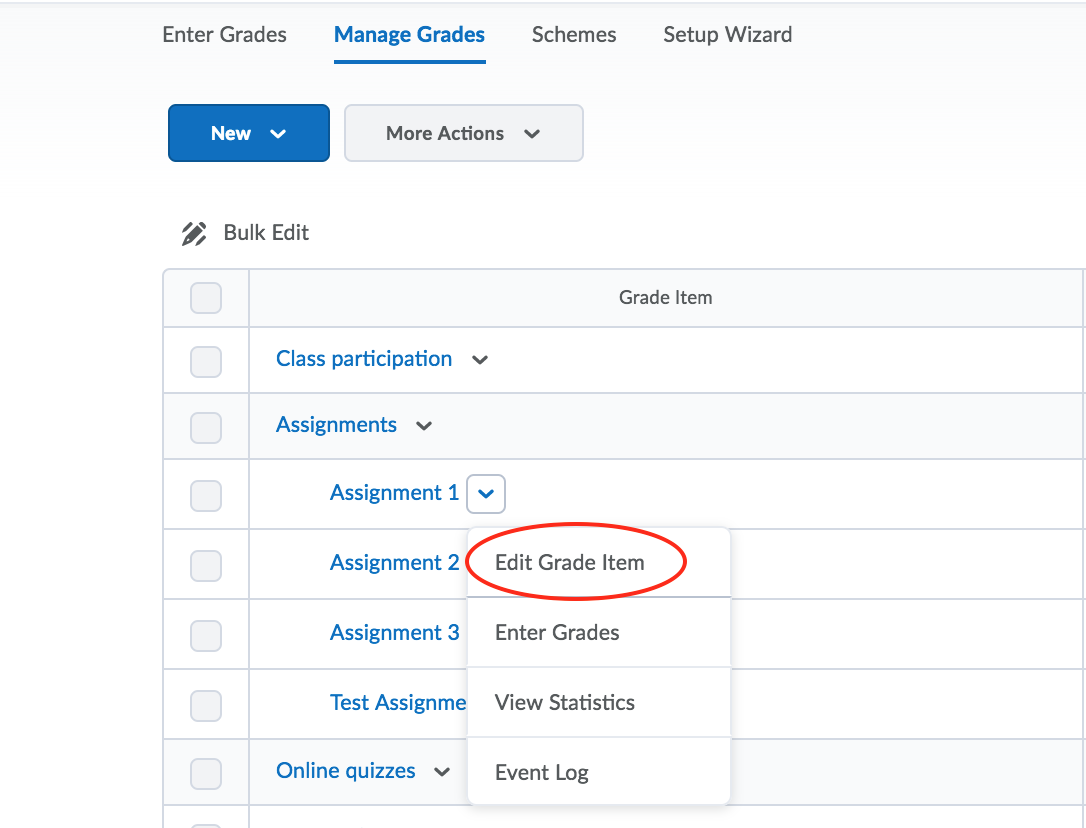The width and height of the screenshot is (1086, 828).
Task: Toggle the select-all checkbox in header
Action: tap(206, 298)
